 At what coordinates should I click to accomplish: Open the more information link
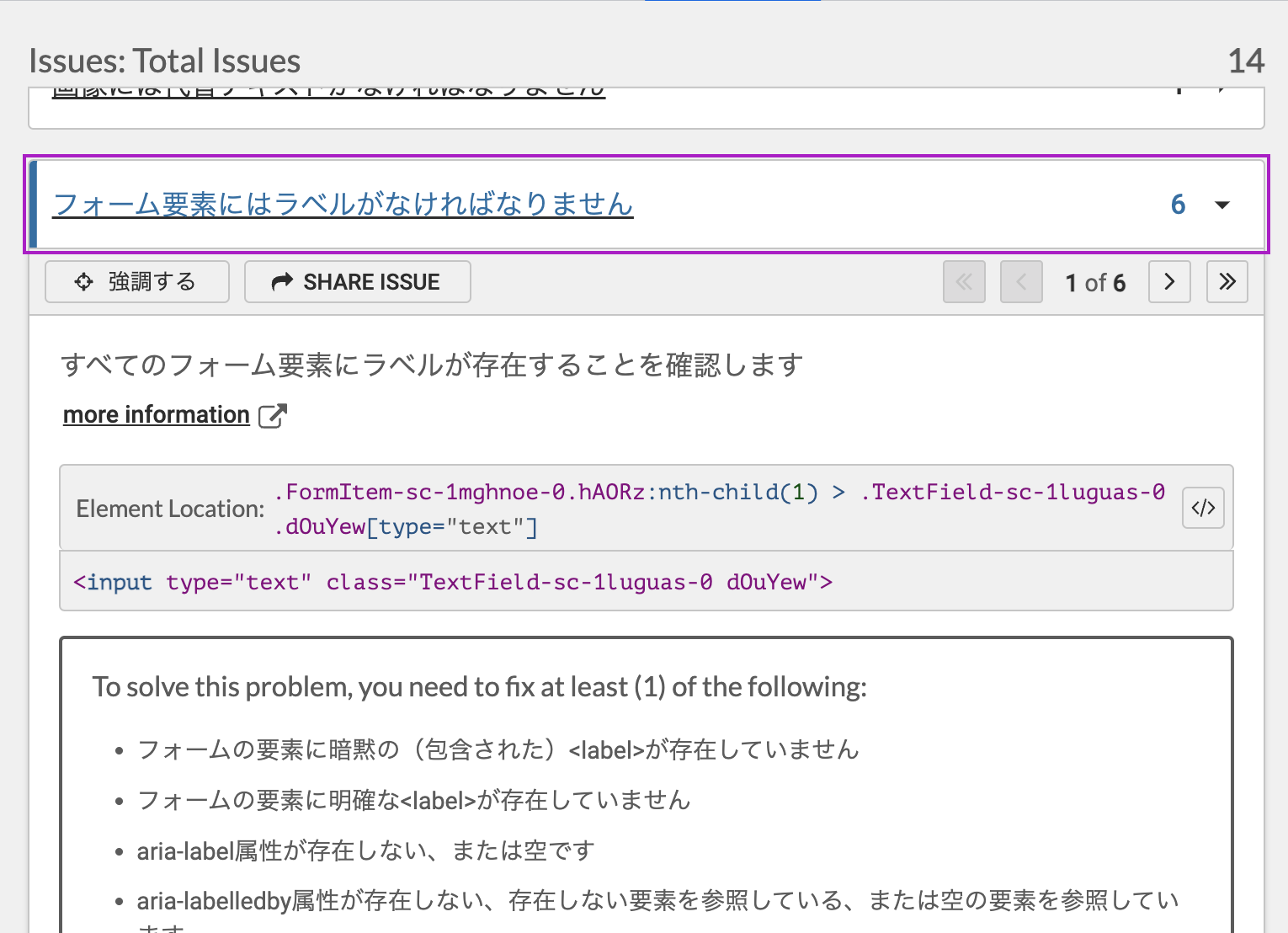click(157, 415)
